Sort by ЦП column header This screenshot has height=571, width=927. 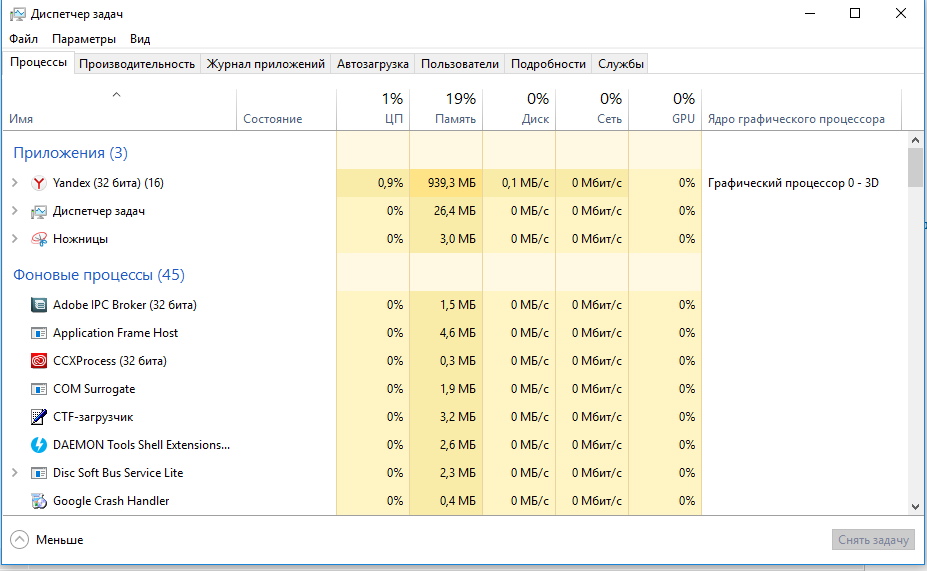click(x=373, y=109)
